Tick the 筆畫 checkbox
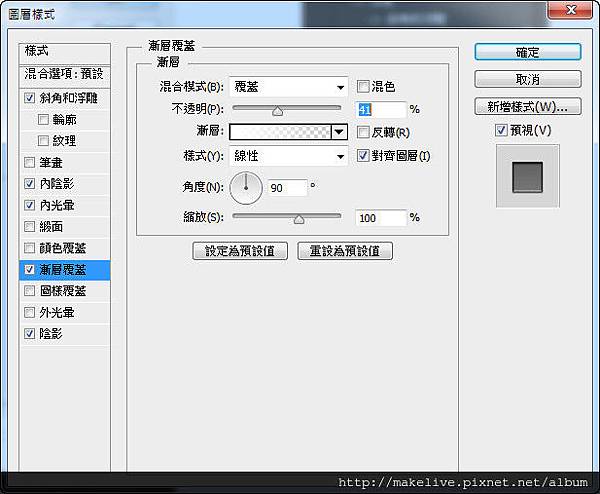This screenshot has height=494, width=600. (29, 162)
